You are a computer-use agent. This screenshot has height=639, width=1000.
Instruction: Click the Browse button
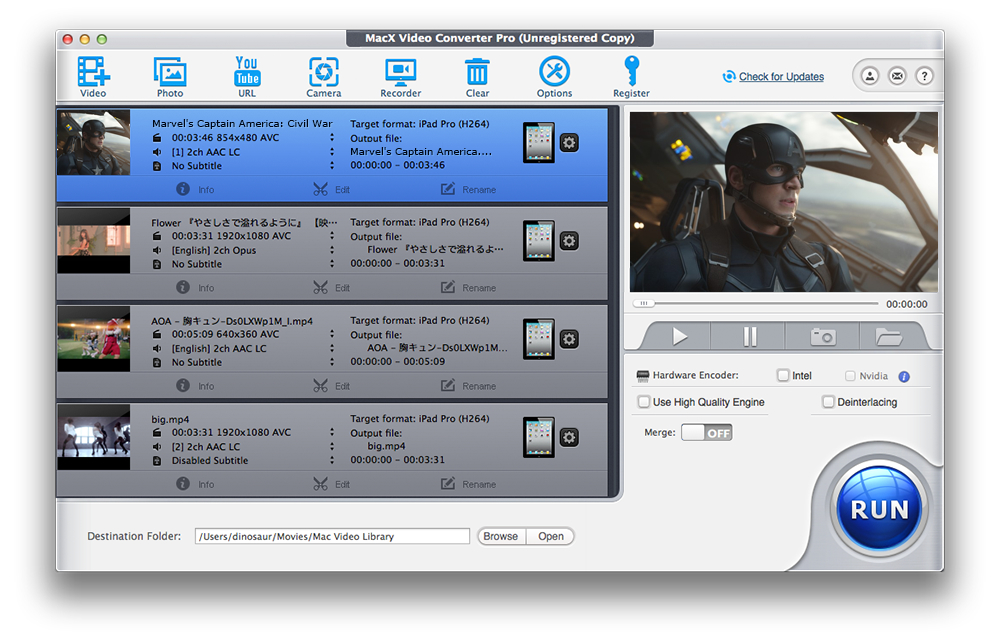(501, 536)
